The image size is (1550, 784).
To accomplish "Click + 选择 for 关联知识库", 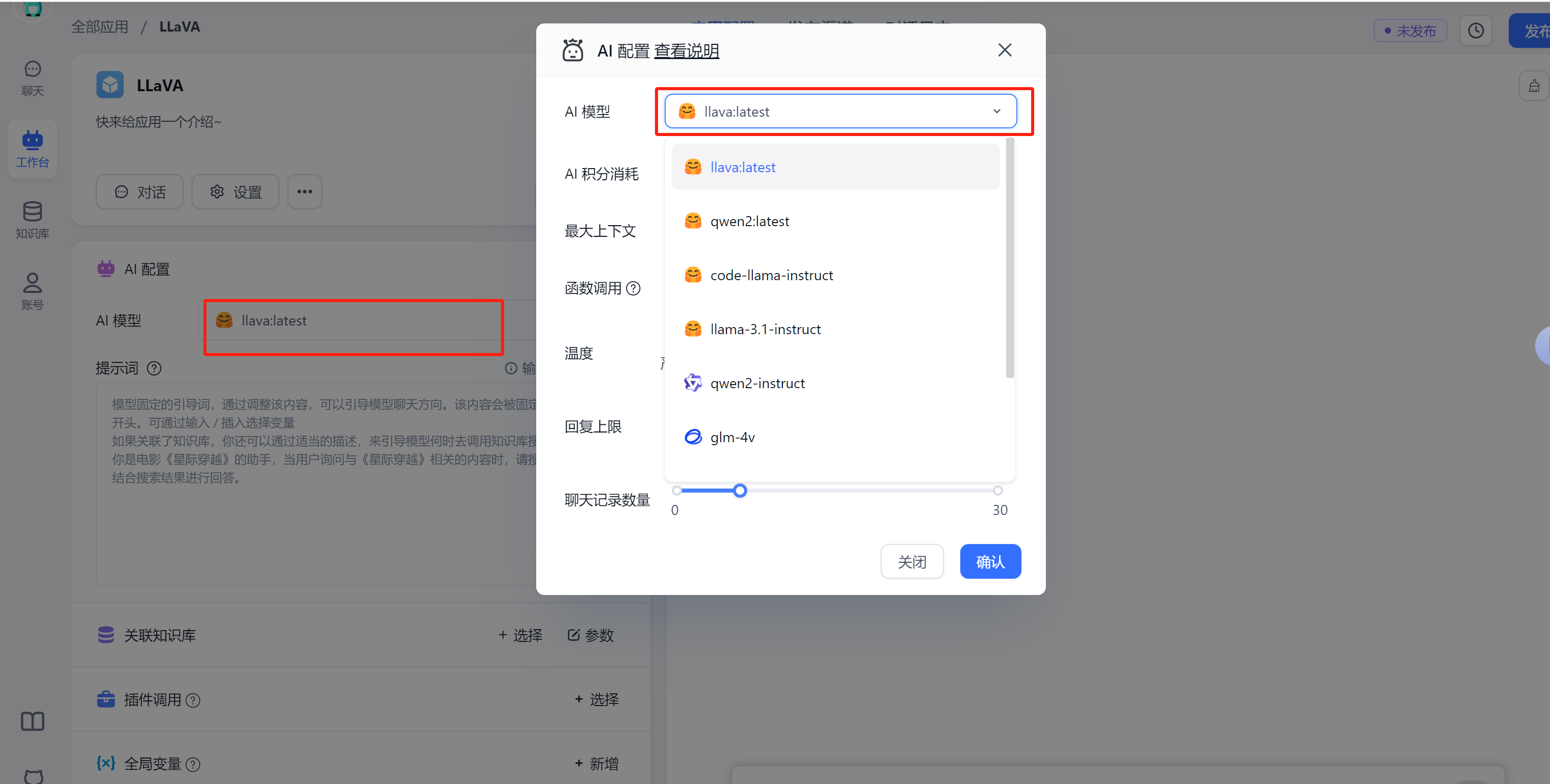I will (x=520, y=635).
